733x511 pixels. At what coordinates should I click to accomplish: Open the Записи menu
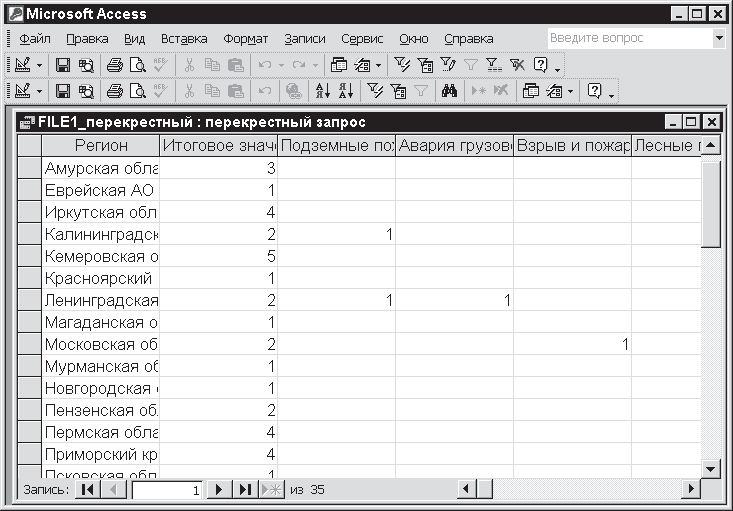304,39
